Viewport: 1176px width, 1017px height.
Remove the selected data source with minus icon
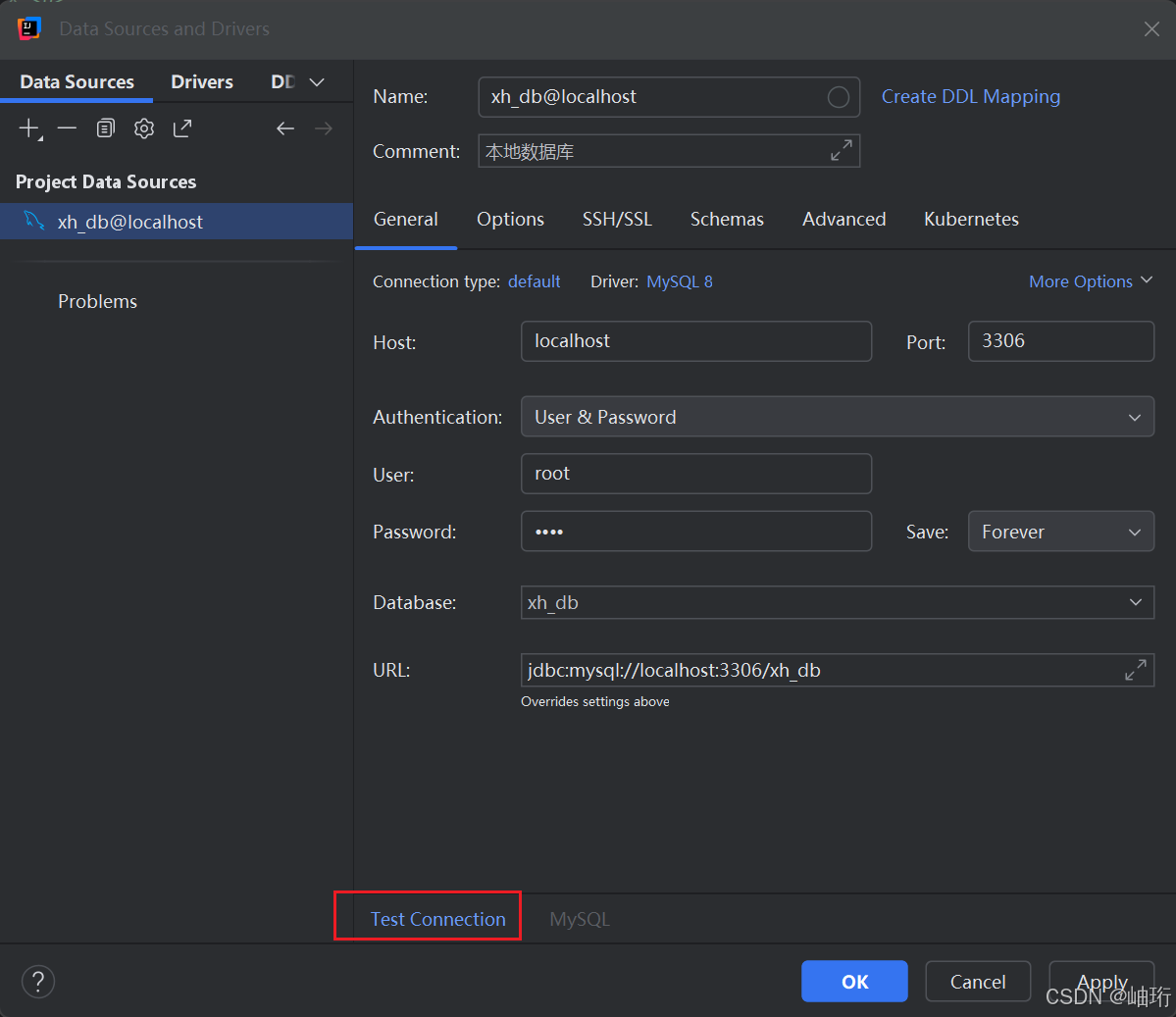[67, 128]
